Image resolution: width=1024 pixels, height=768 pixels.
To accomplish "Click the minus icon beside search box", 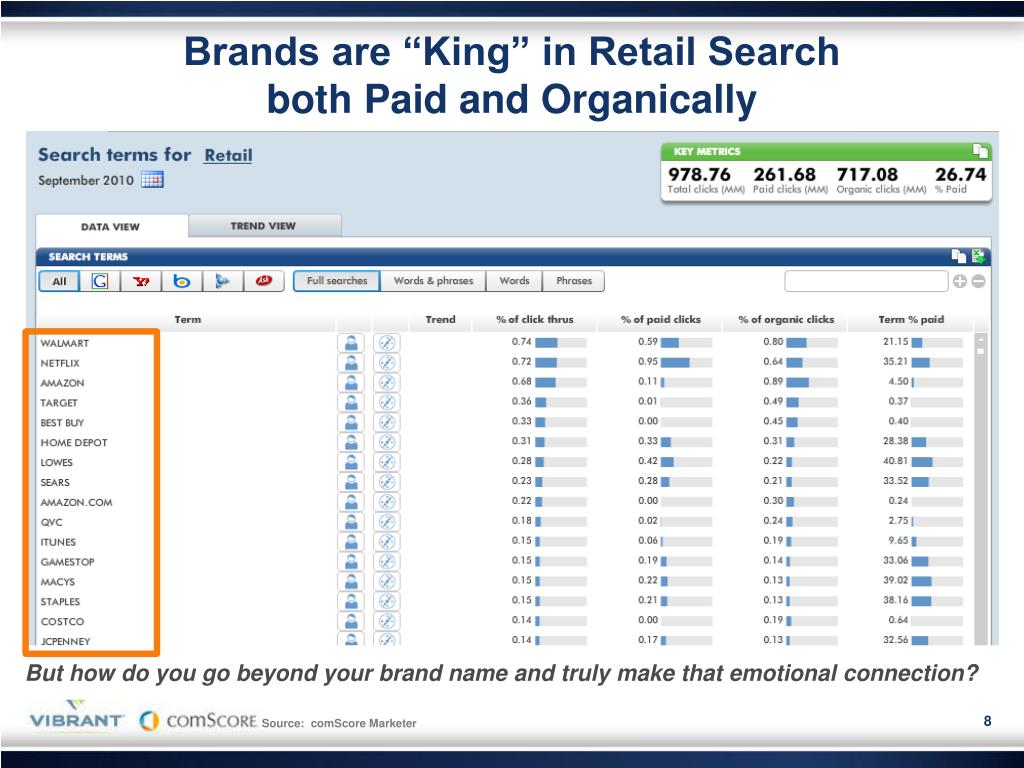I will (978, 281).
